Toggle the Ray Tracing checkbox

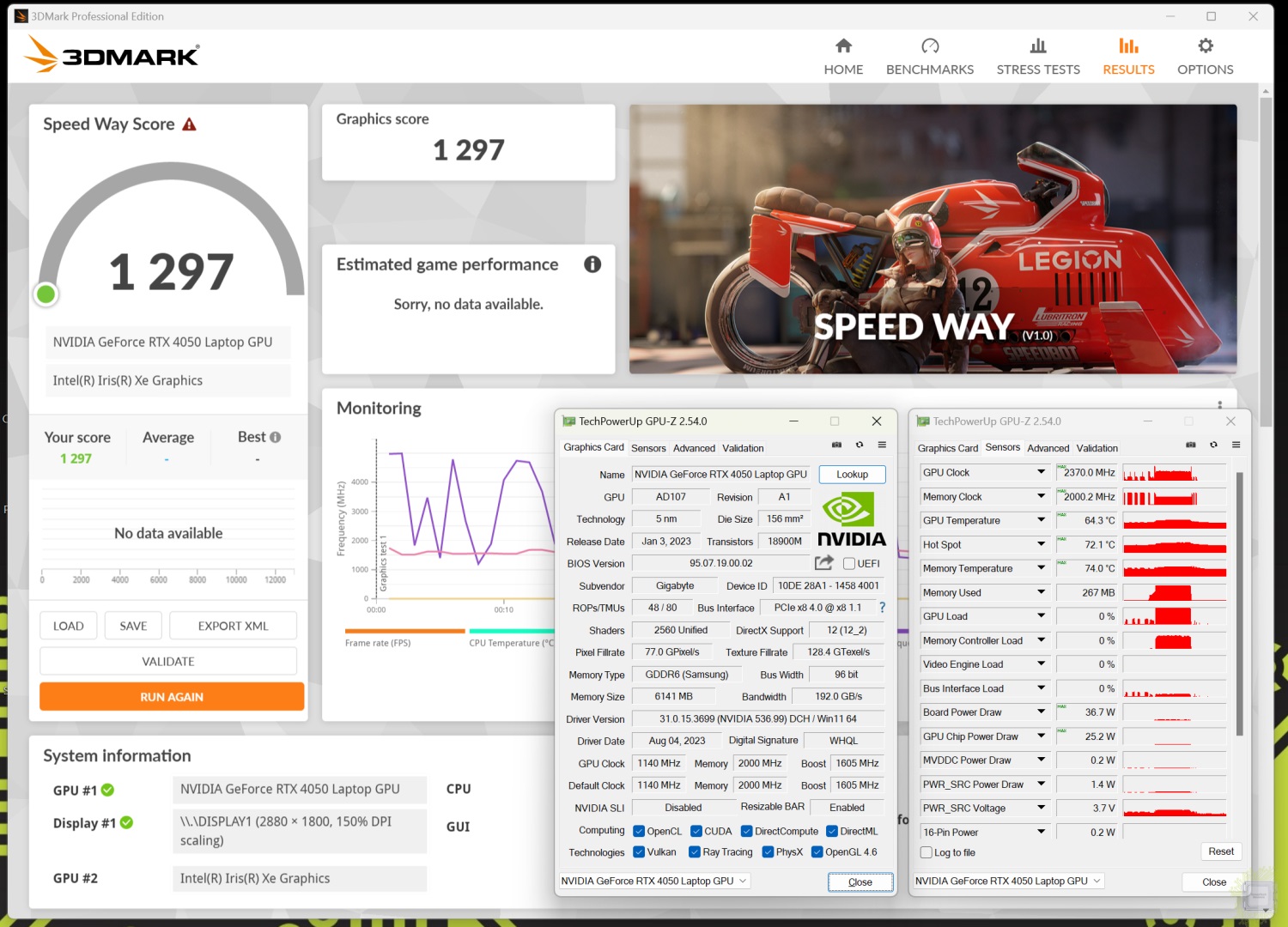(695, 851)
